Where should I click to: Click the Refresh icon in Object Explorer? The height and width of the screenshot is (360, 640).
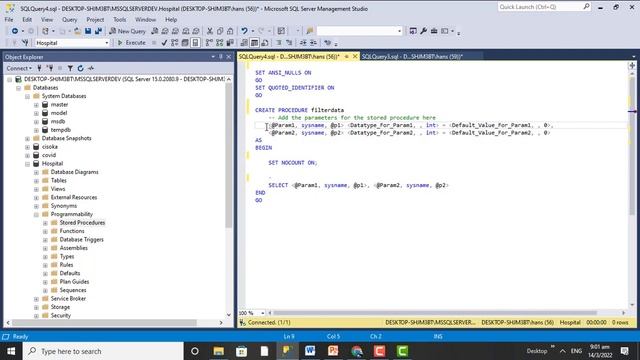click(80, 68)
